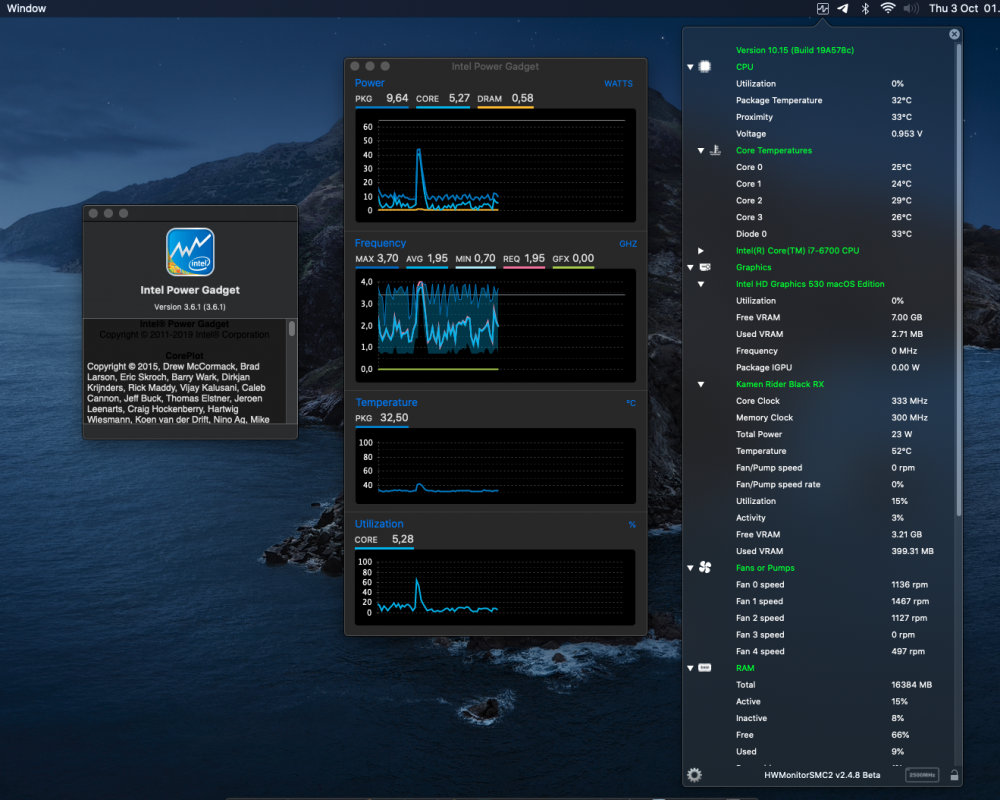Click the WATTS unit label
Screen dimensions: 1000x800
(618, 84)
